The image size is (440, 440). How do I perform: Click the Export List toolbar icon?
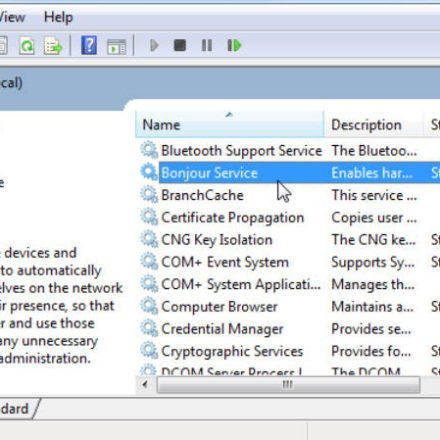point(53,46)
